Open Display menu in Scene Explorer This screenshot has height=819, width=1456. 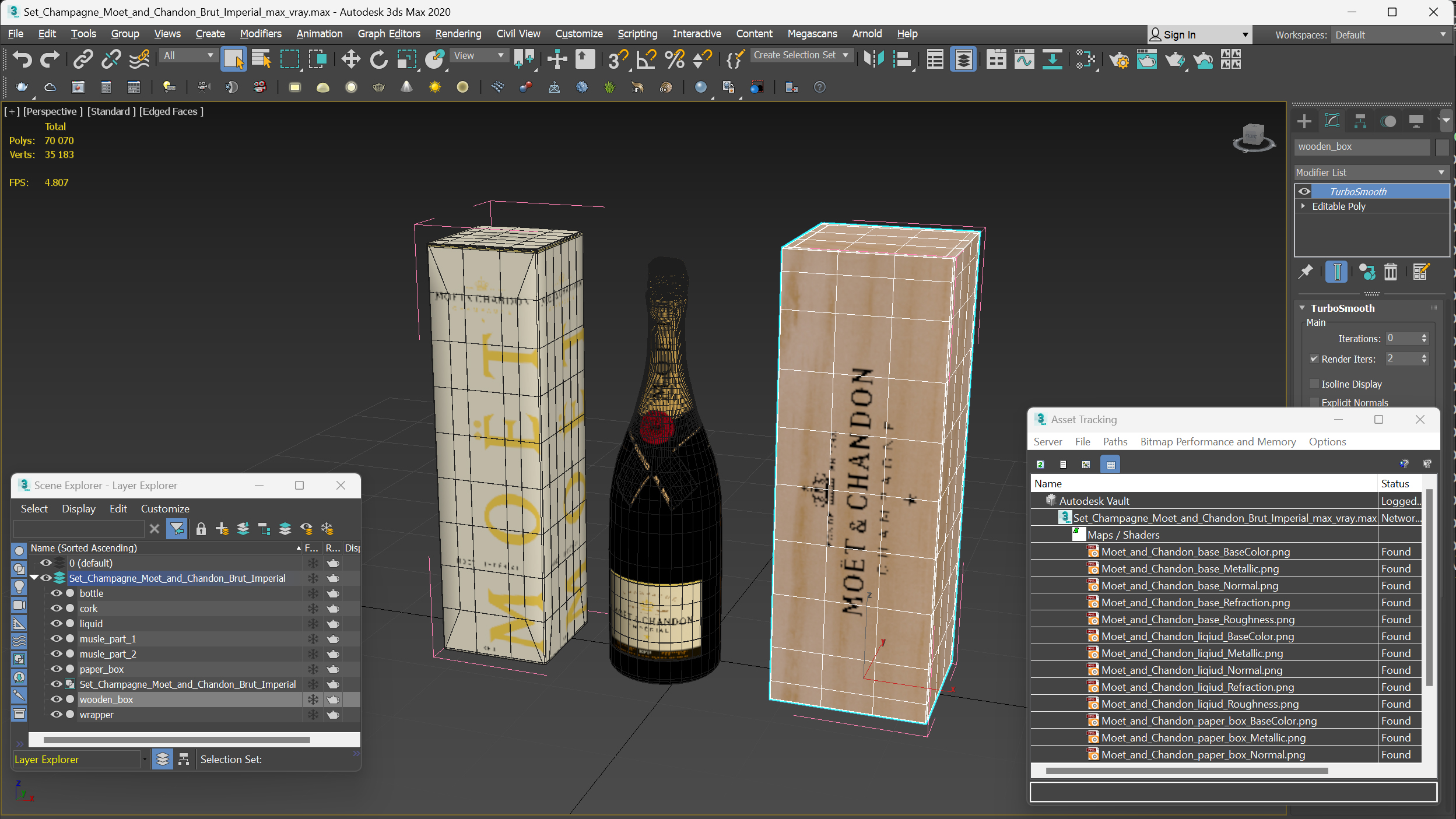point(79,508)
